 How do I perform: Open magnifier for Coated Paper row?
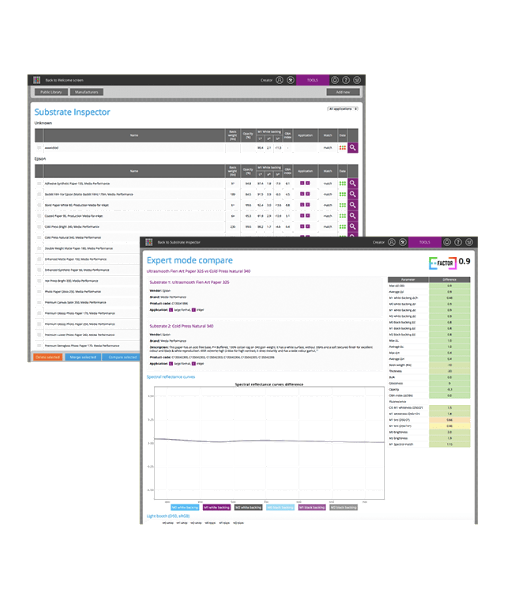pyautogui.click(x=353, y=216)
